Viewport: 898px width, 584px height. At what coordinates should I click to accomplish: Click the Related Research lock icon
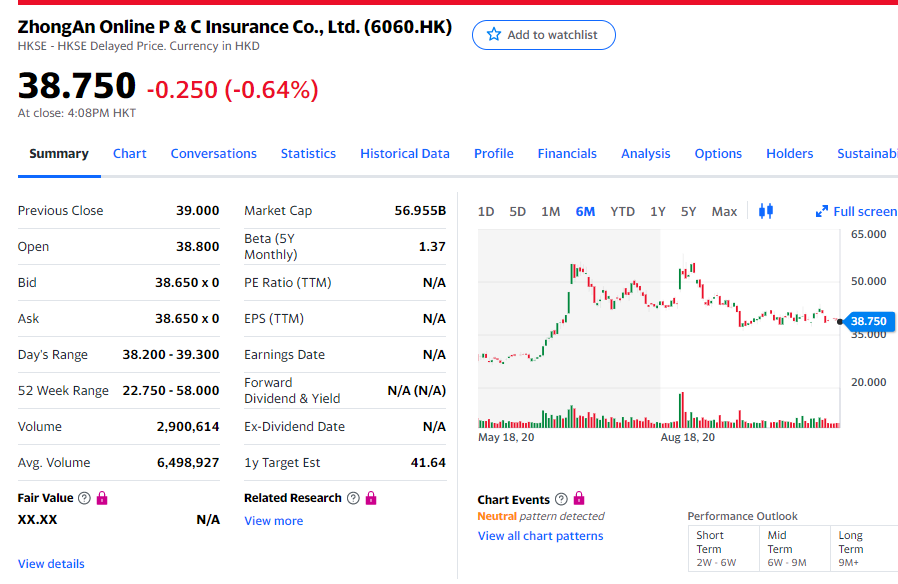tap(371, 498)
